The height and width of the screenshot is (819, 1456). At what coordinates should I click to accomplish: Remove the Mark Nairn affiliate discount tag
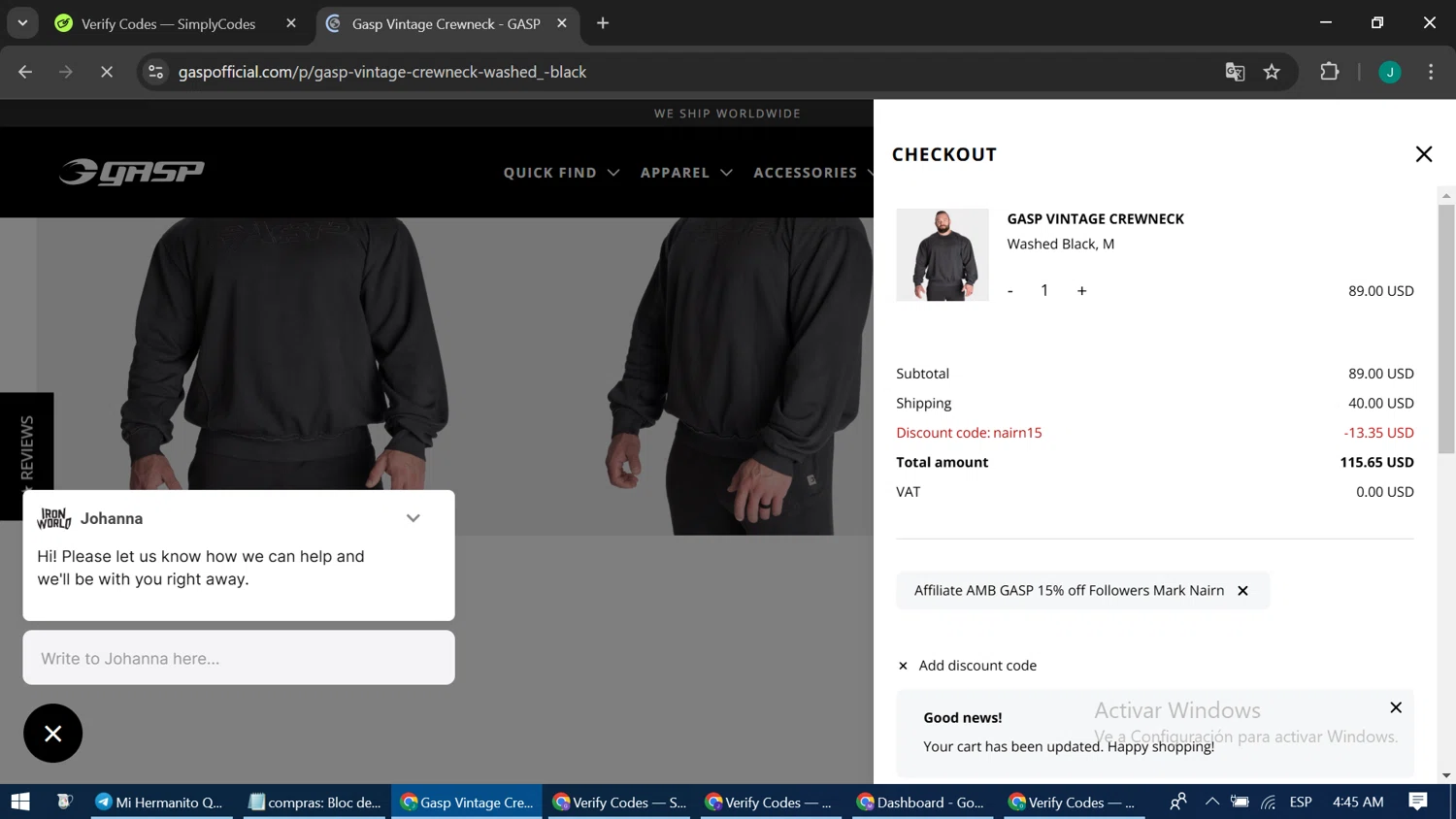(1242, 591)
